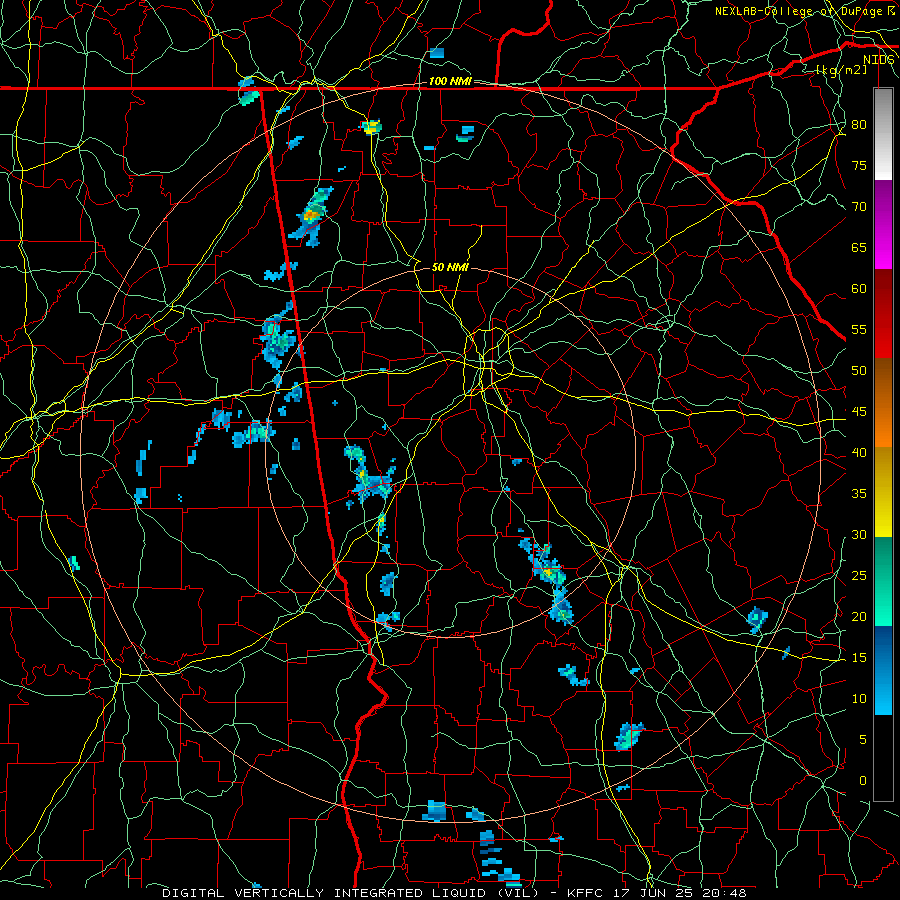Click the 100 NMI range ring label
900x900 pixels.
(450, 82)
